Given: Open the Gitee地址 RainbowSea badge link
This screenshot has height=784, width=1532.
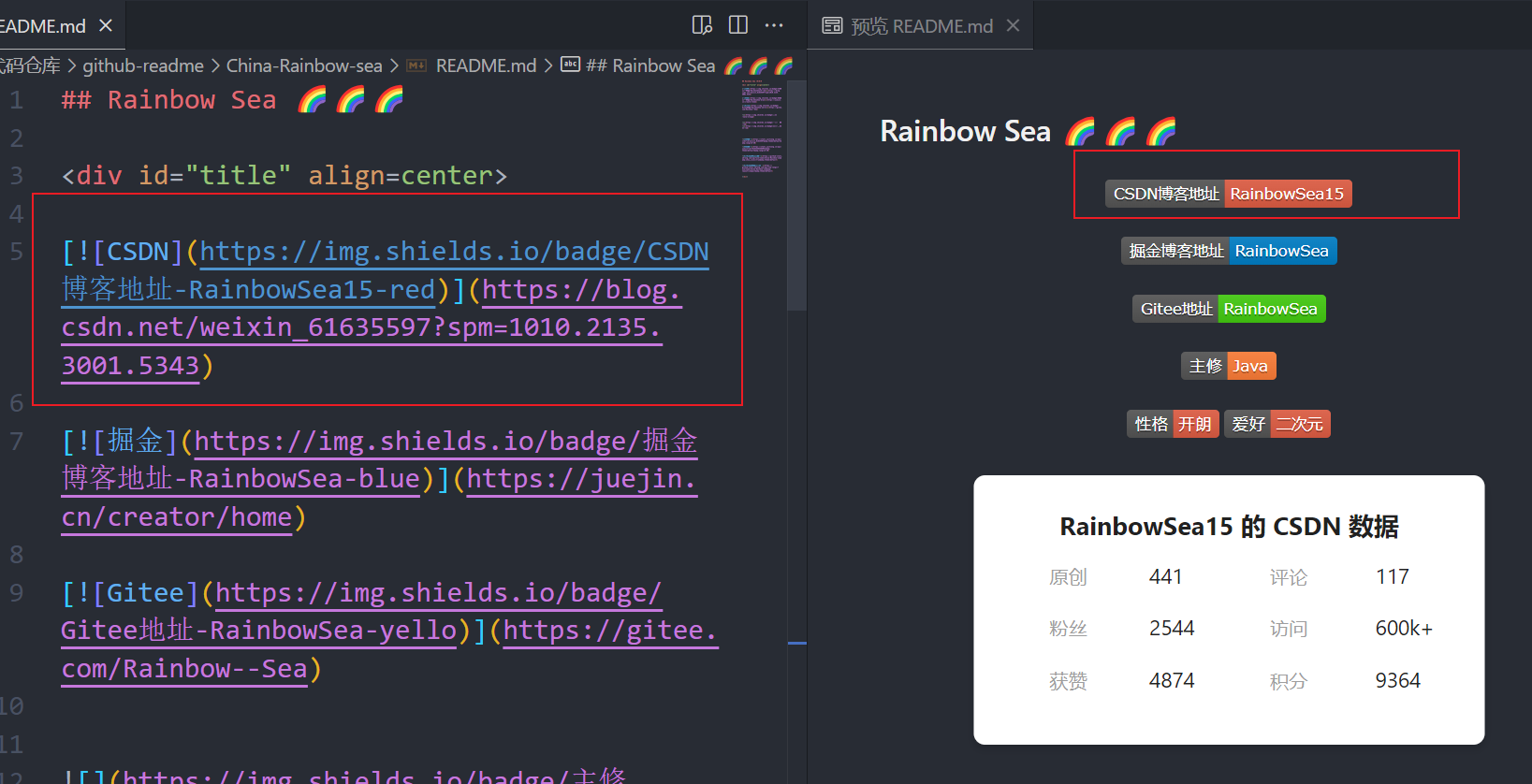Looking at the screenshot, I should 1229,309.
